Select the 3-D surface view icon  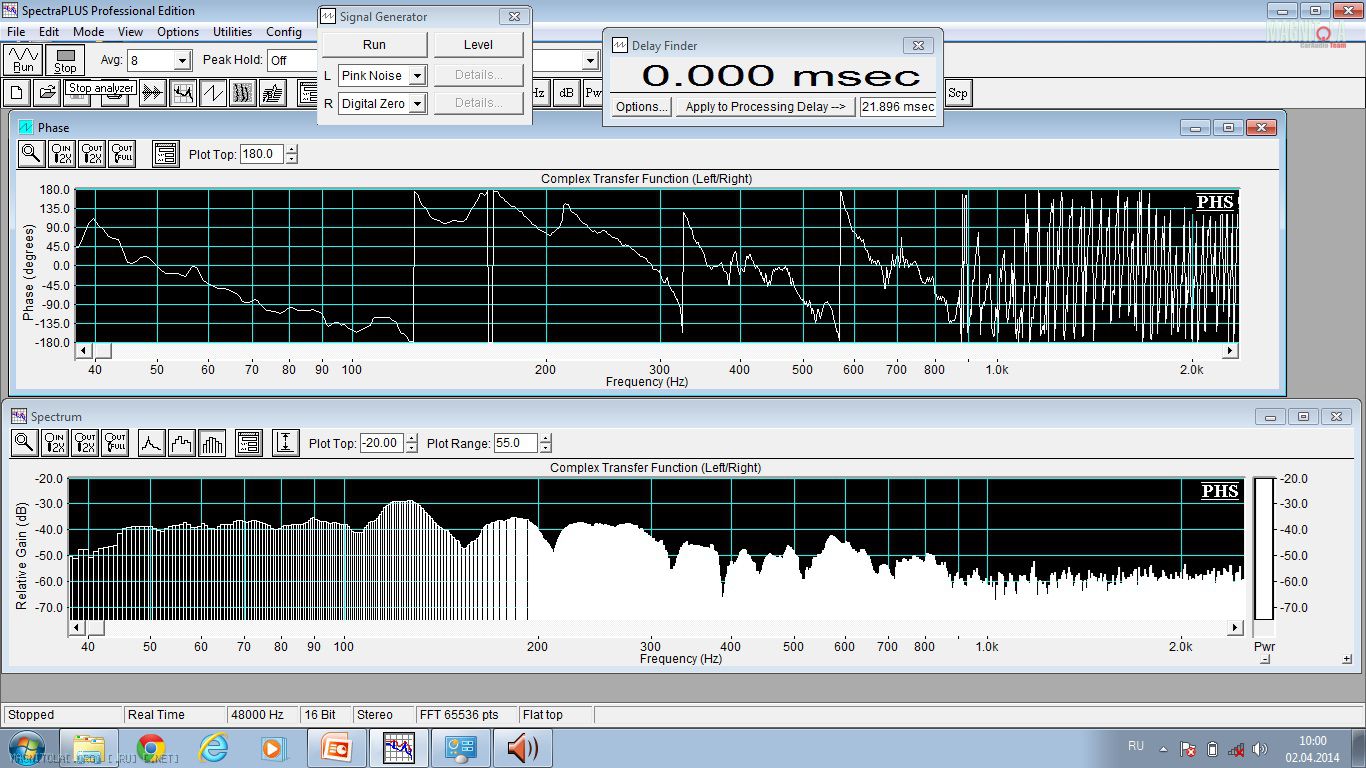(x=273, y=93)
